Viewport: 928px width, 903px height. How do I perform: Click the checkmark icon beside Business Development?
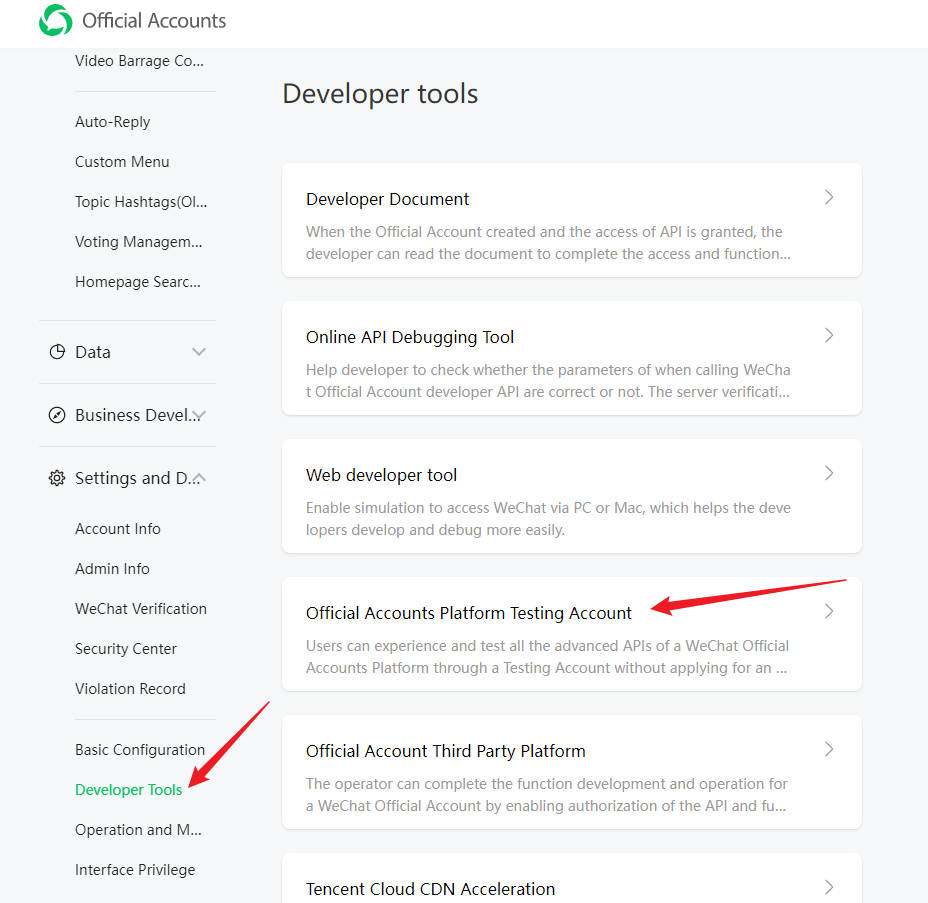(57, 415)
